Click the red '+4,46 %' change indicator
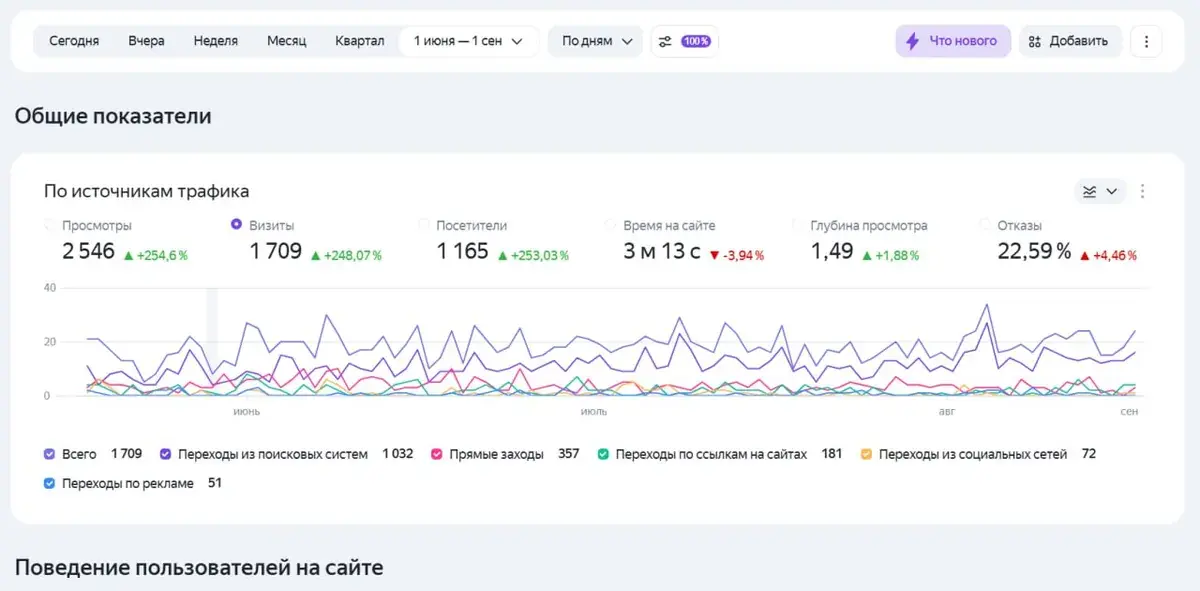The image size is (1200, 591). [x=1108, y=255]
